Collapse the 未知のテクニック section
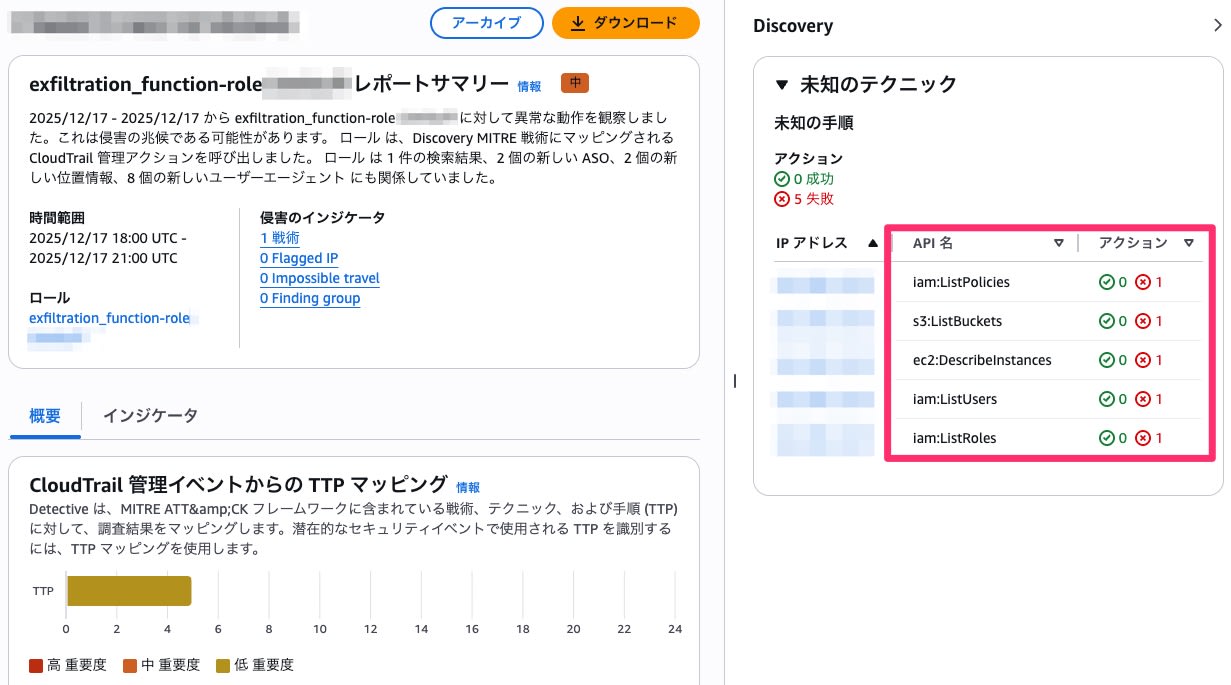 tap(782, 85)
